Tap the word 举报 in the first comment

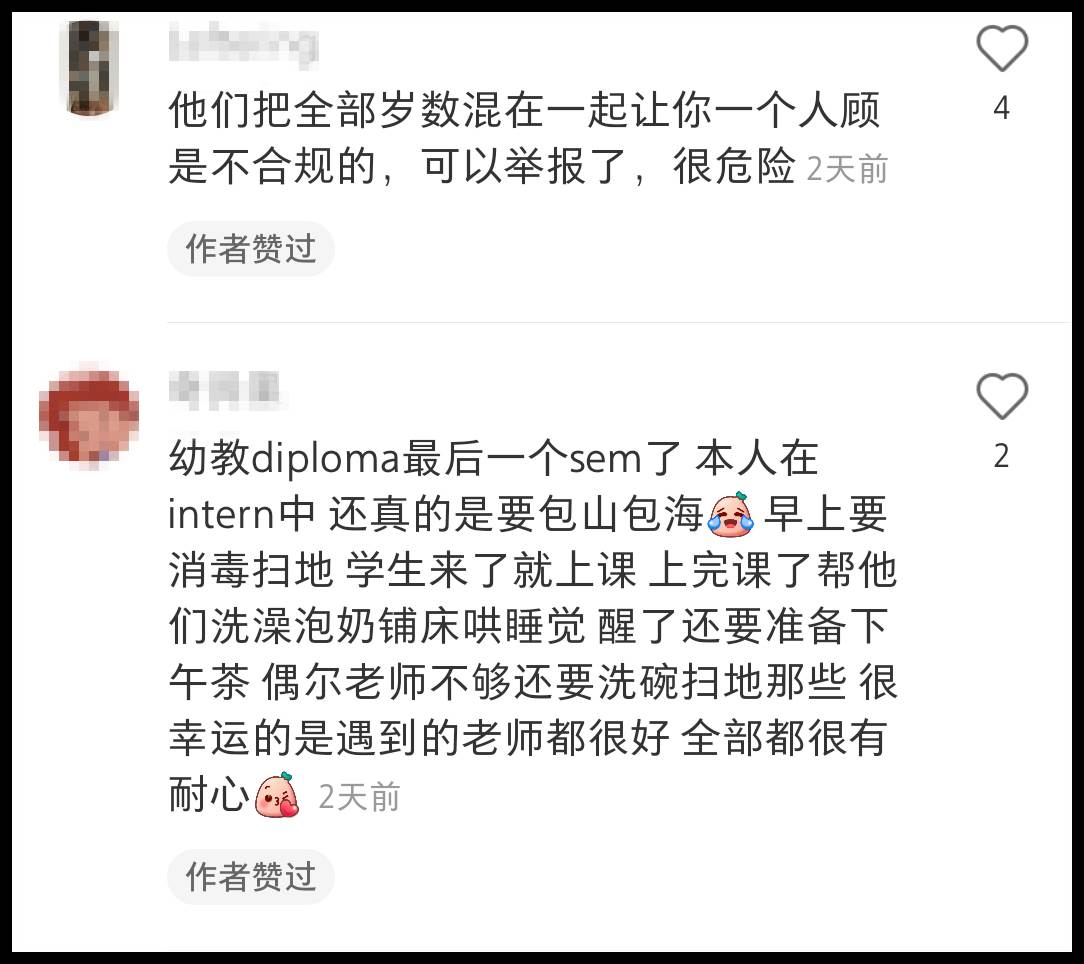[545, 167]
